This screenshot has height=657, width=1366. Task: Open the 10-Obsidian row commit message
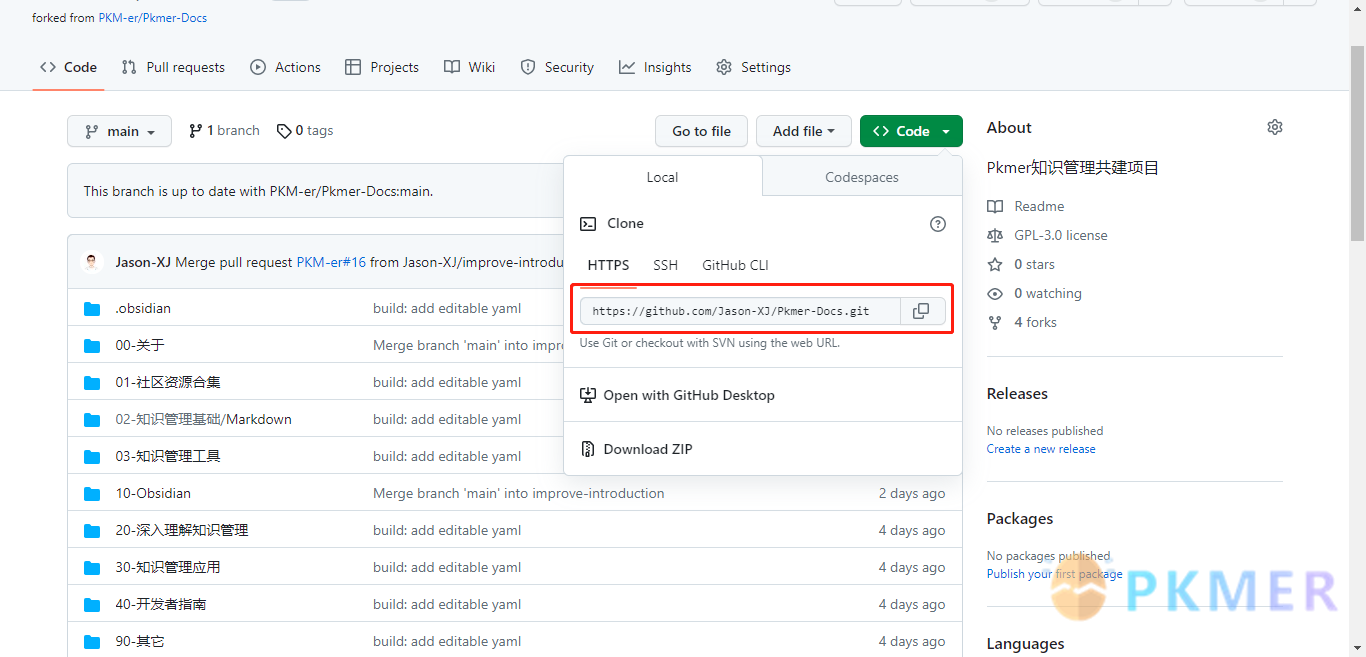click(x=519, y=493)
